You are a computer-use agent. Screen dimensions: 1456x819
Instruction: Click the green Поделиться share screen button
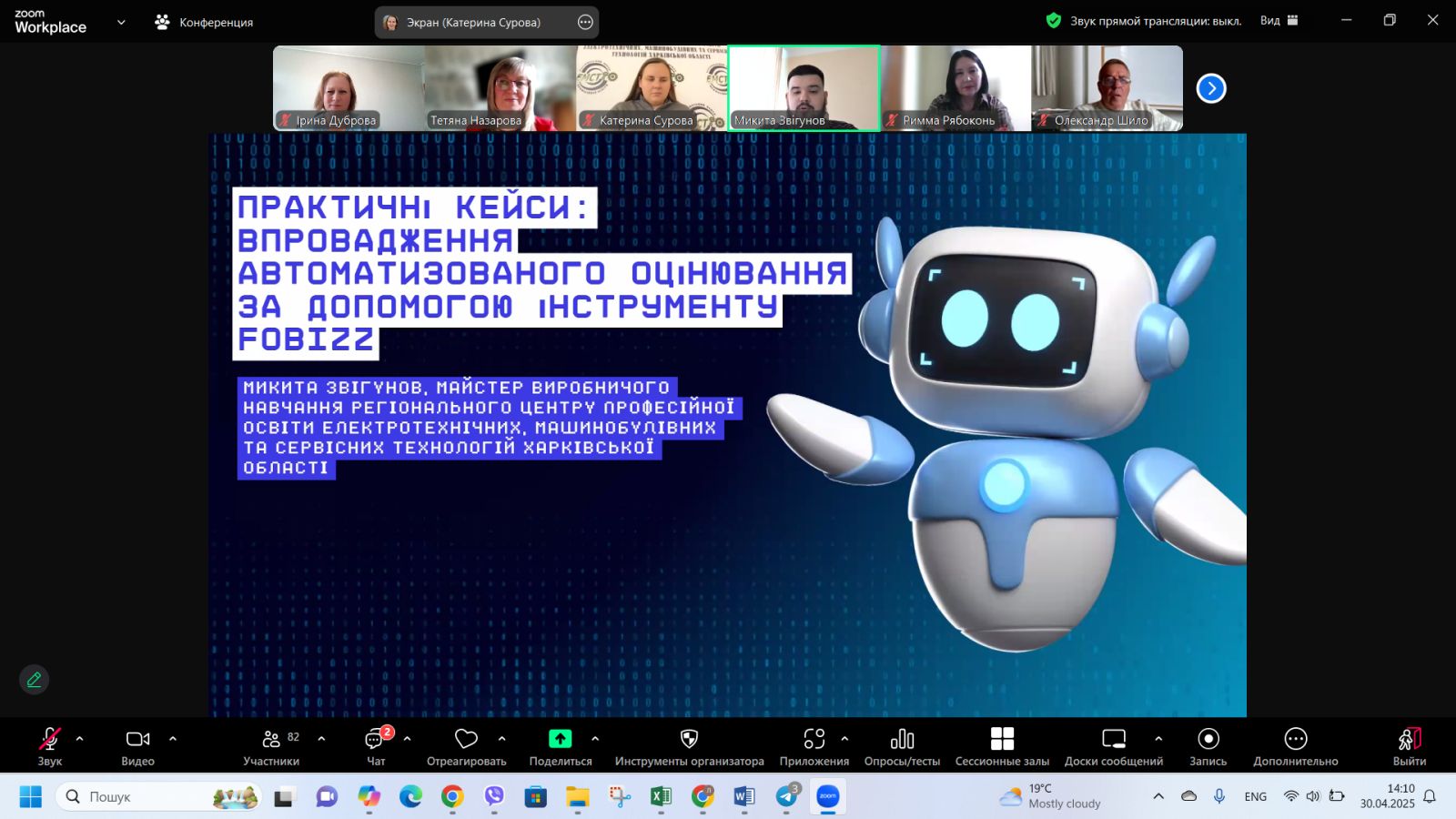(561, 746)
